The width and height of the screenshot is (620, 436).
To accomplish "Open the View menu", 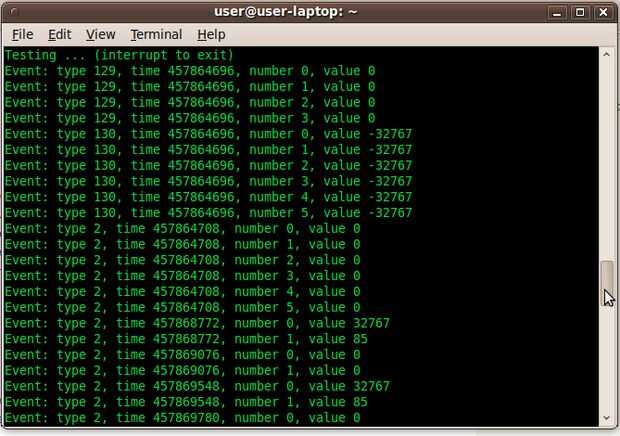I will 101,35.
